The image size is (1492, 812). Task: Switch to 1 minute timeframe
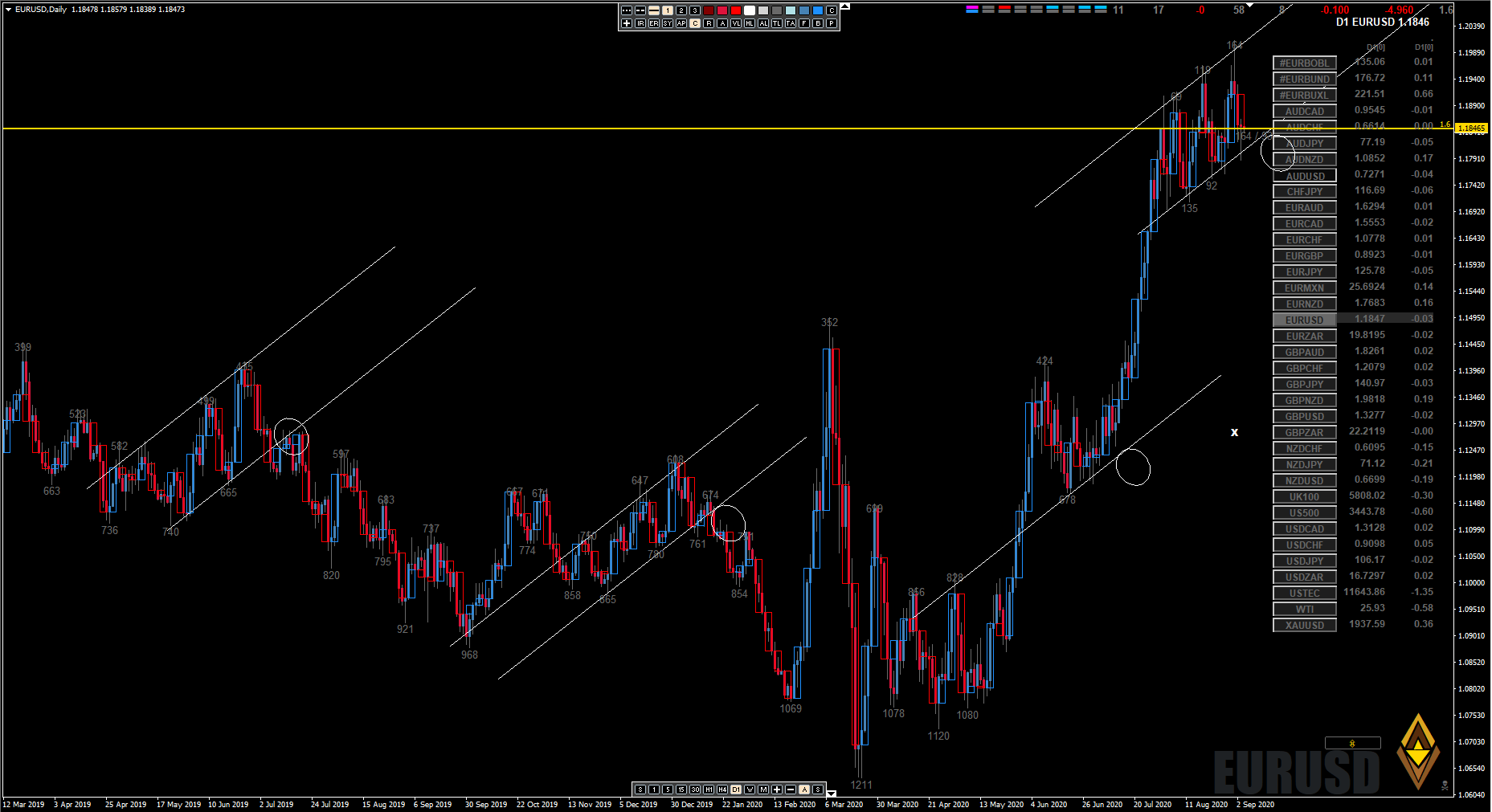click(654, 790)
